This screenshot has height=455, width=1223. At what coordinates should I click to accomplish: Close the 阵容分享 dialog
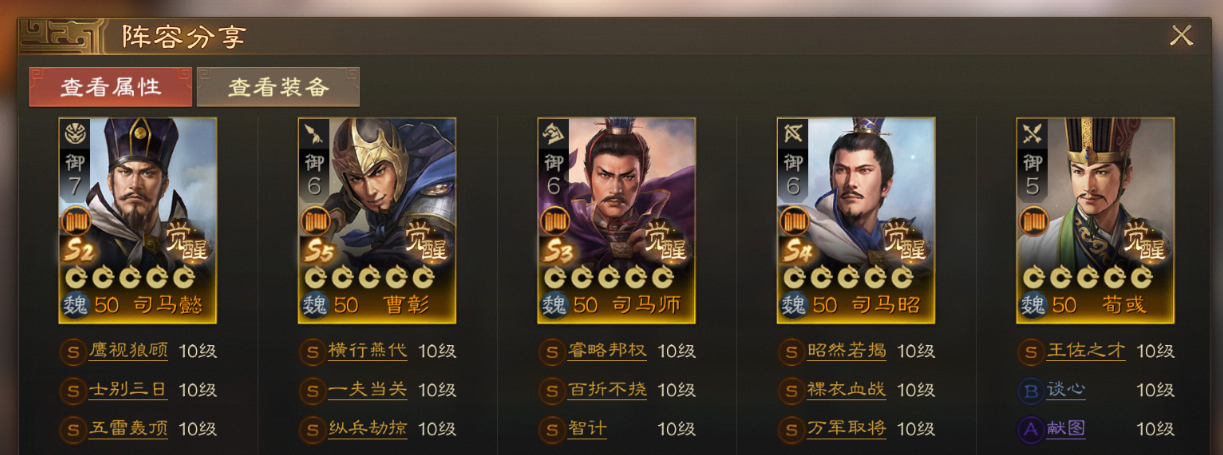point(1181,36)
